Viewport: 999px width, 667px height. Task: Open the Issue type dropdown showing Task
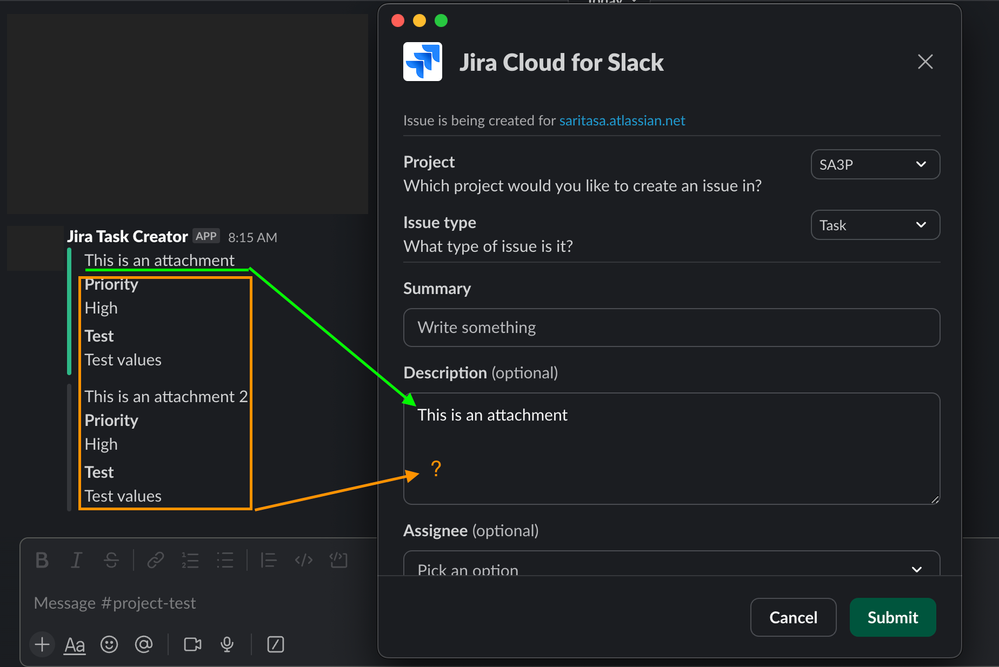point(875,225)
